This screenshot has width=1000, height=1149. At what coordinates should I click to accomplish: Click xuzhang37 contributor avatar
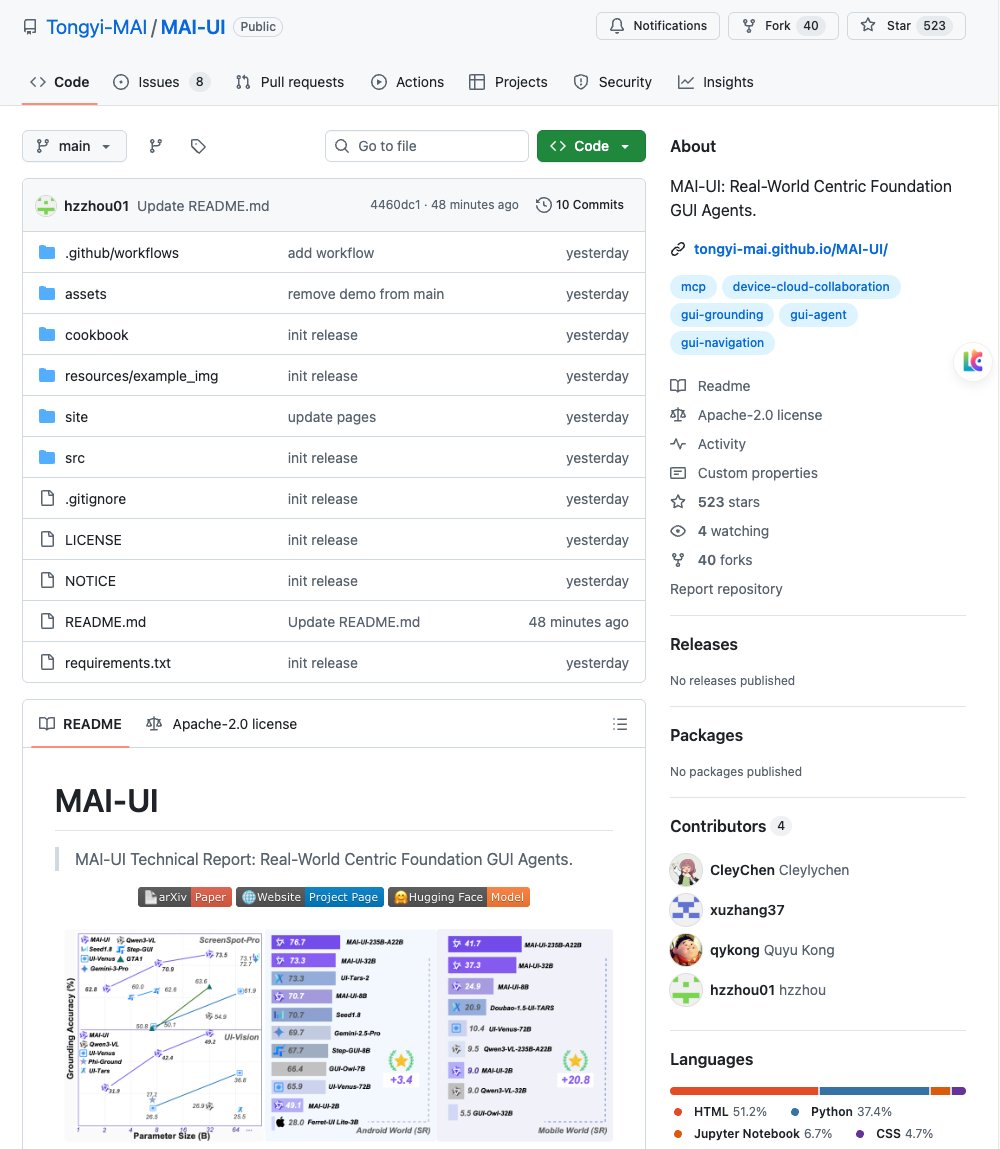(686, 910)
